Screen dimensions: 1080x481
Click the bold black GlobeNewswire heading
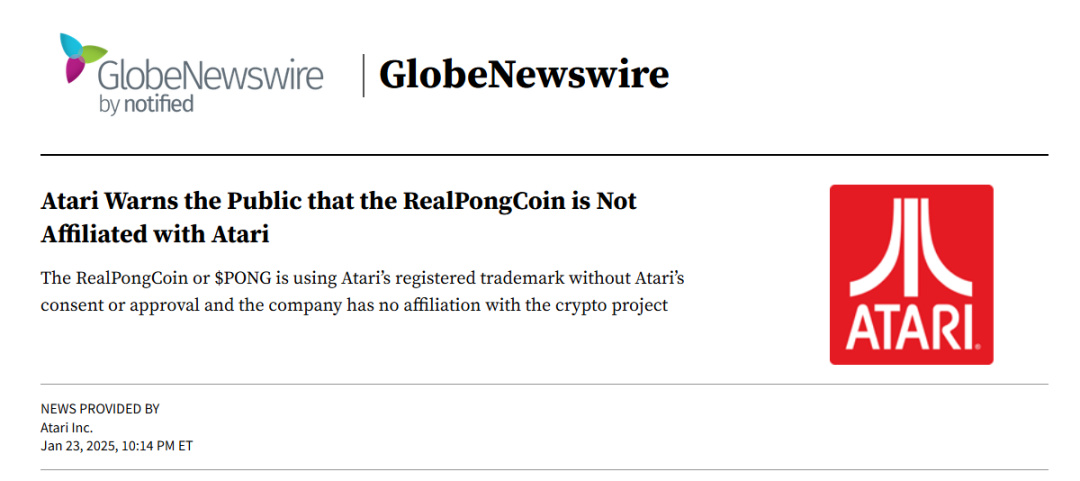pyautogui.click(x=523, y=74)
